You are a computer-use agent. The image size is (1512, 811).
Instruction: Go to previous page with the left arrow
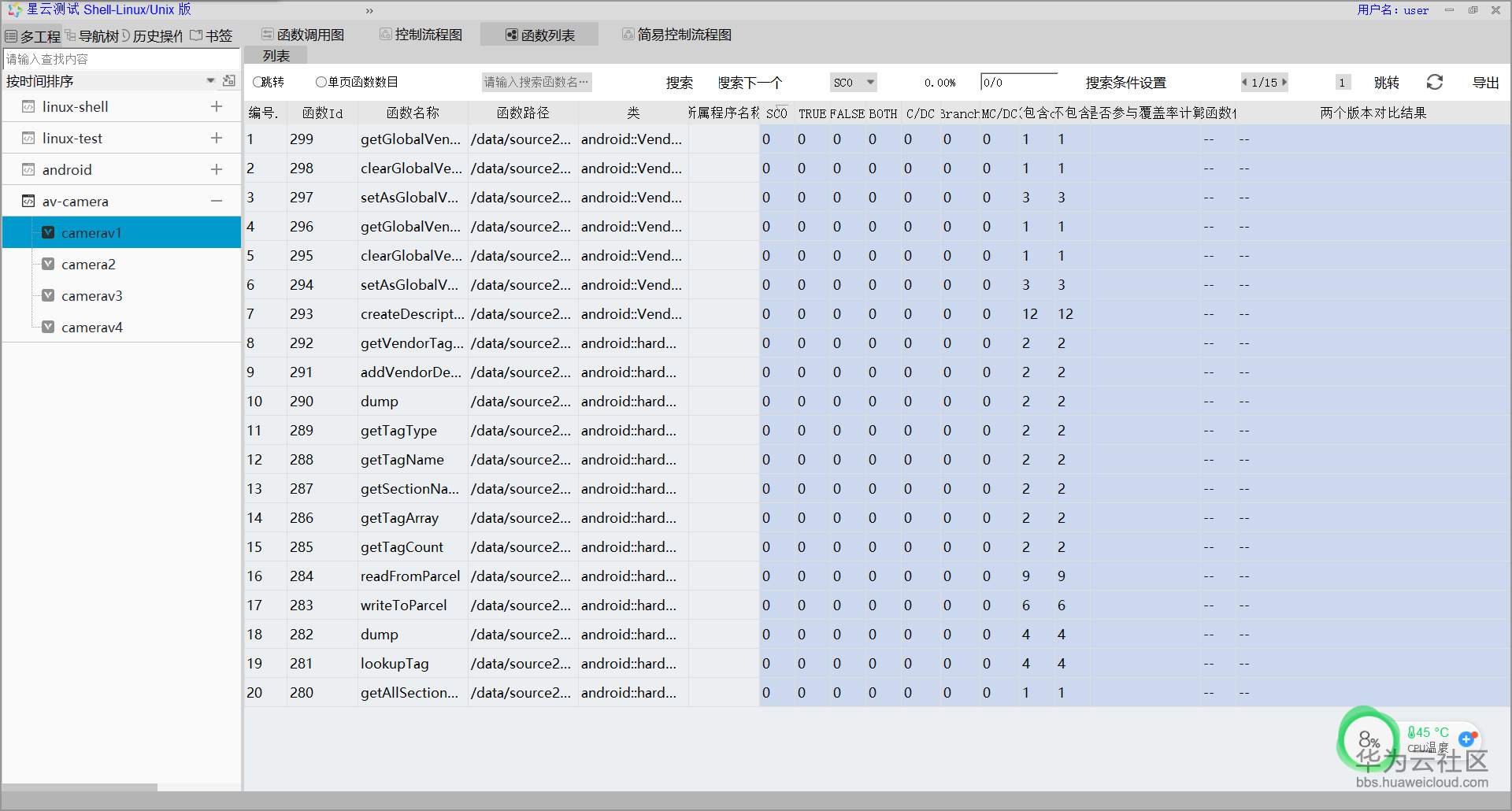(x=1244, y=82)
